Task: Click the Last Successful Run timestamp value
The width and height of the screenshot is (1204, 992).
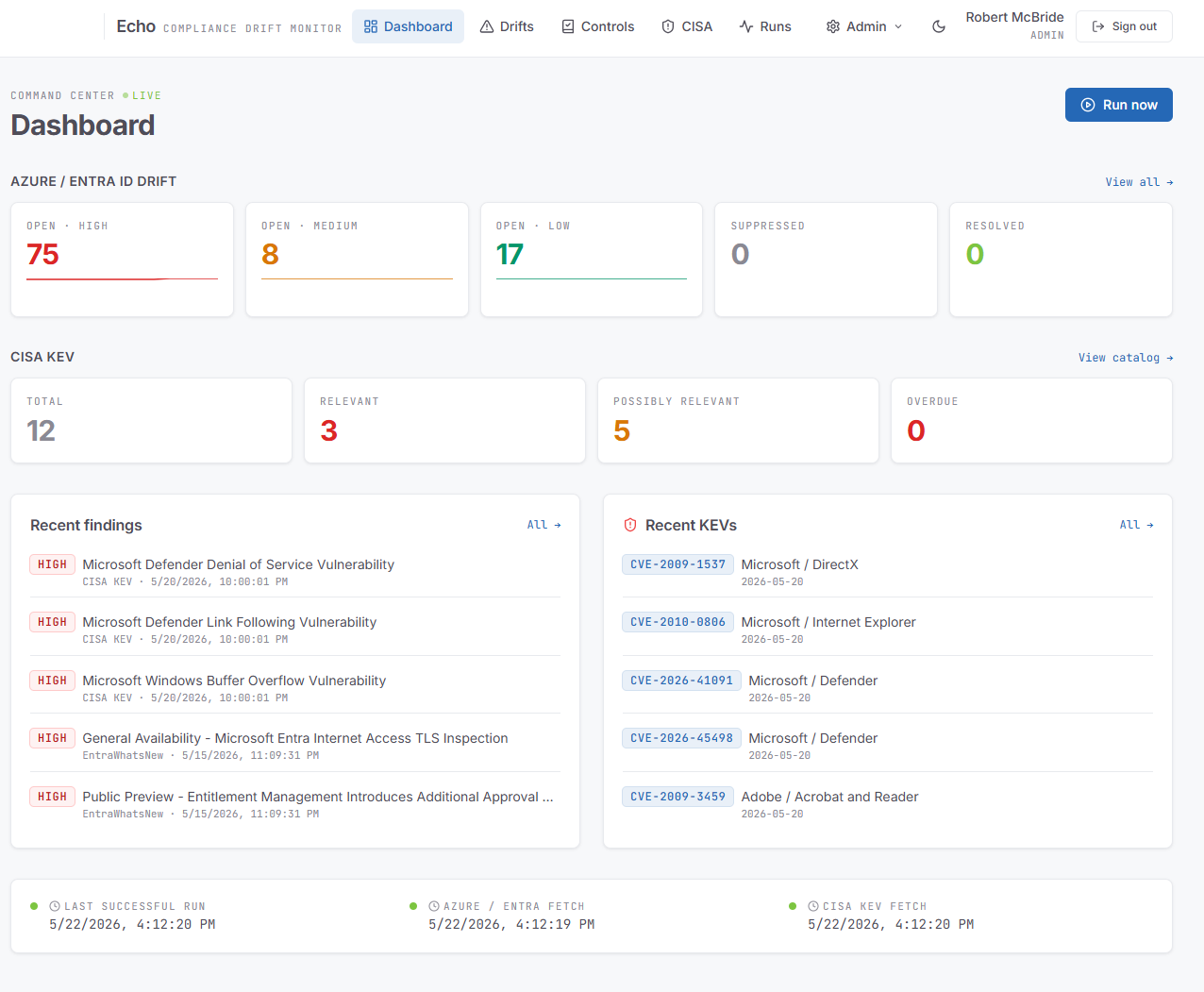Action: [x=132, y=925]
